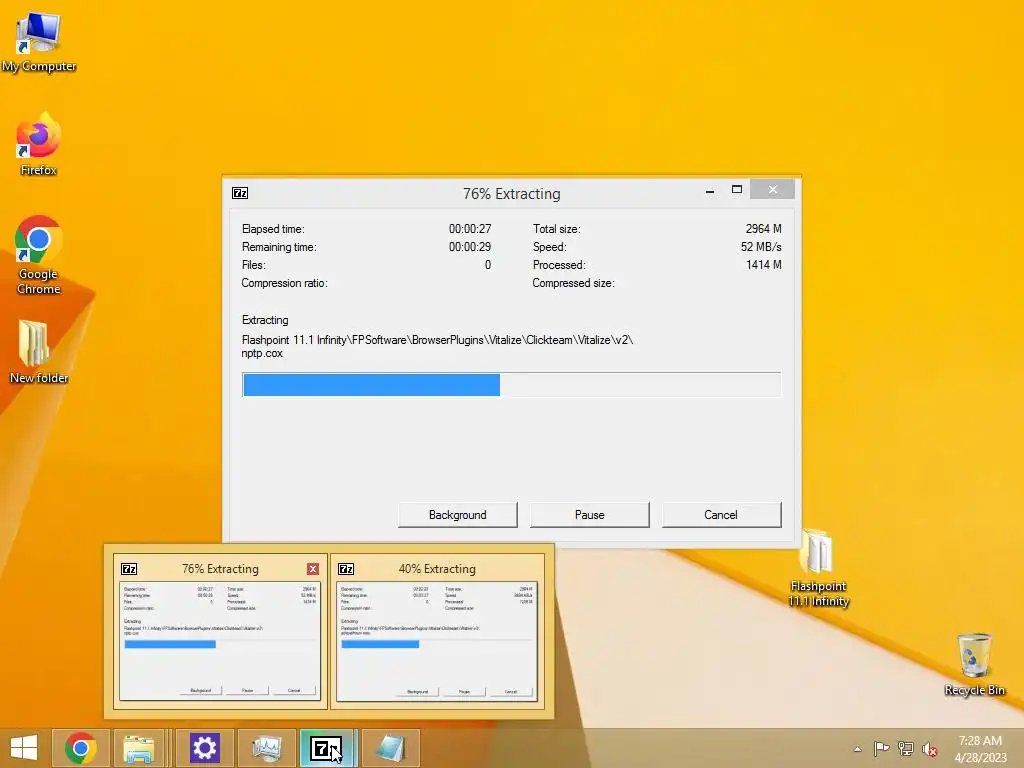This screenshot has height=768, width=1024.
Task: Click the Speed value 52 MB/s
Action: tap(761, 247)
